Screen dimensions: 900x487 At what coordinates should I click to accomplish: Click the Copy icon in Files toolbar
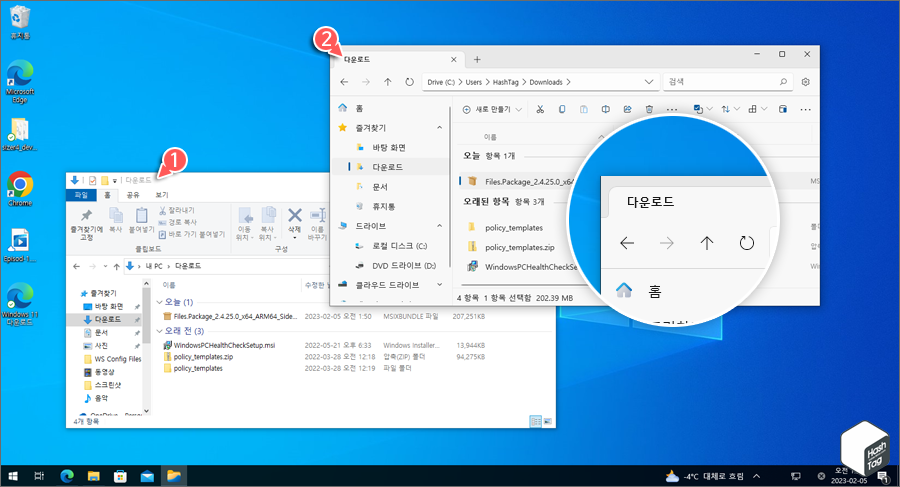[x=562, y=109]
